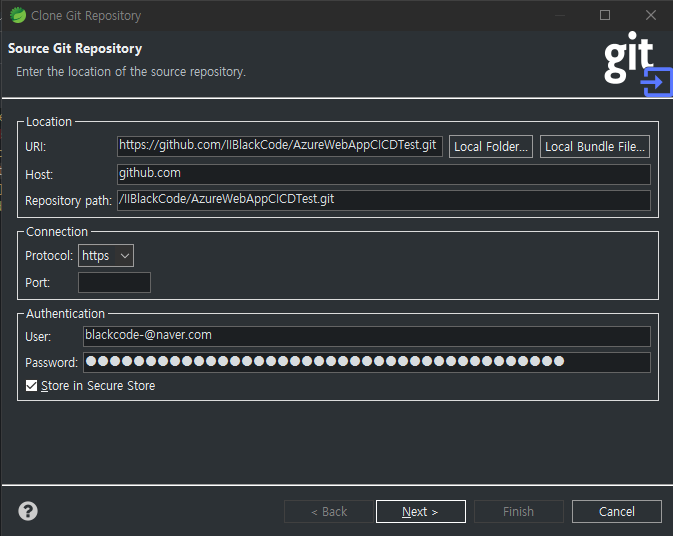Click the Store in Secure Store label
673x536 pixels.
click(98, 386)
